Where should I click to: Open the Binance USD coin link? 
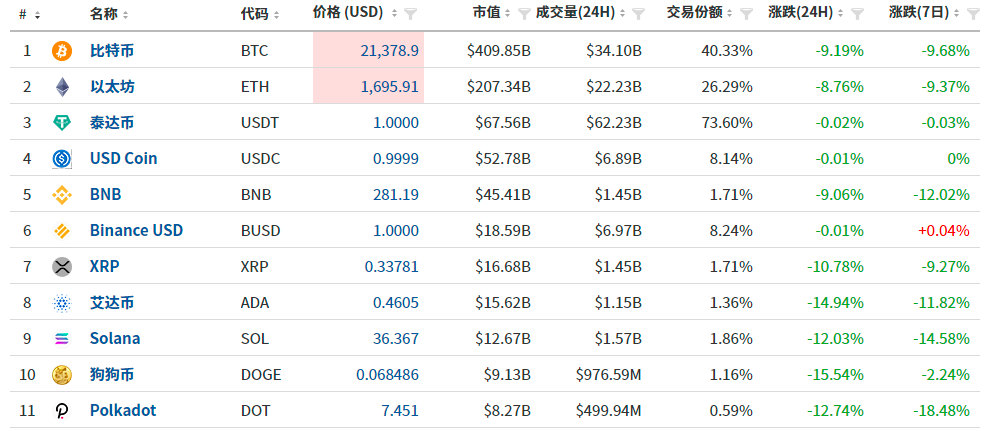coord(136,230)
